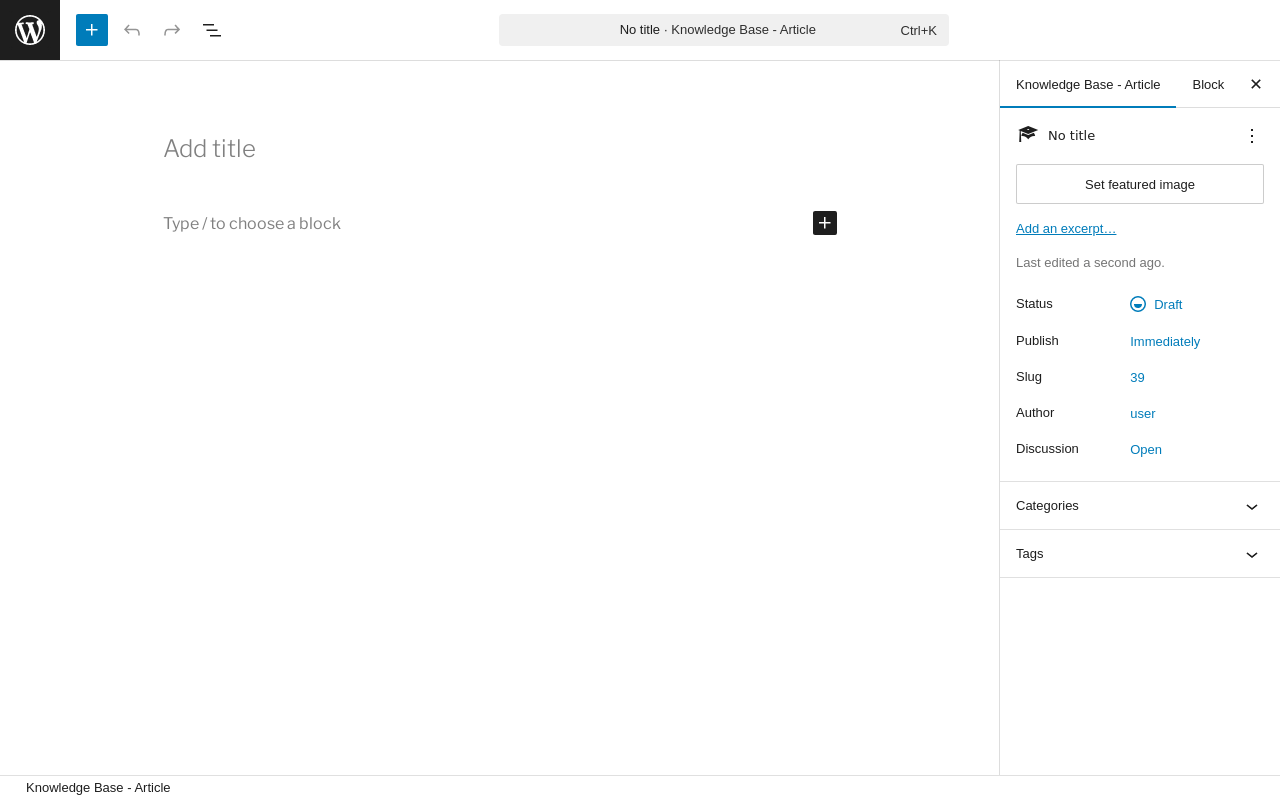The width and height of the screenshot is (1280, 800).
Task: Change publish date from Immediately
Action: (x=1165, y=341)
